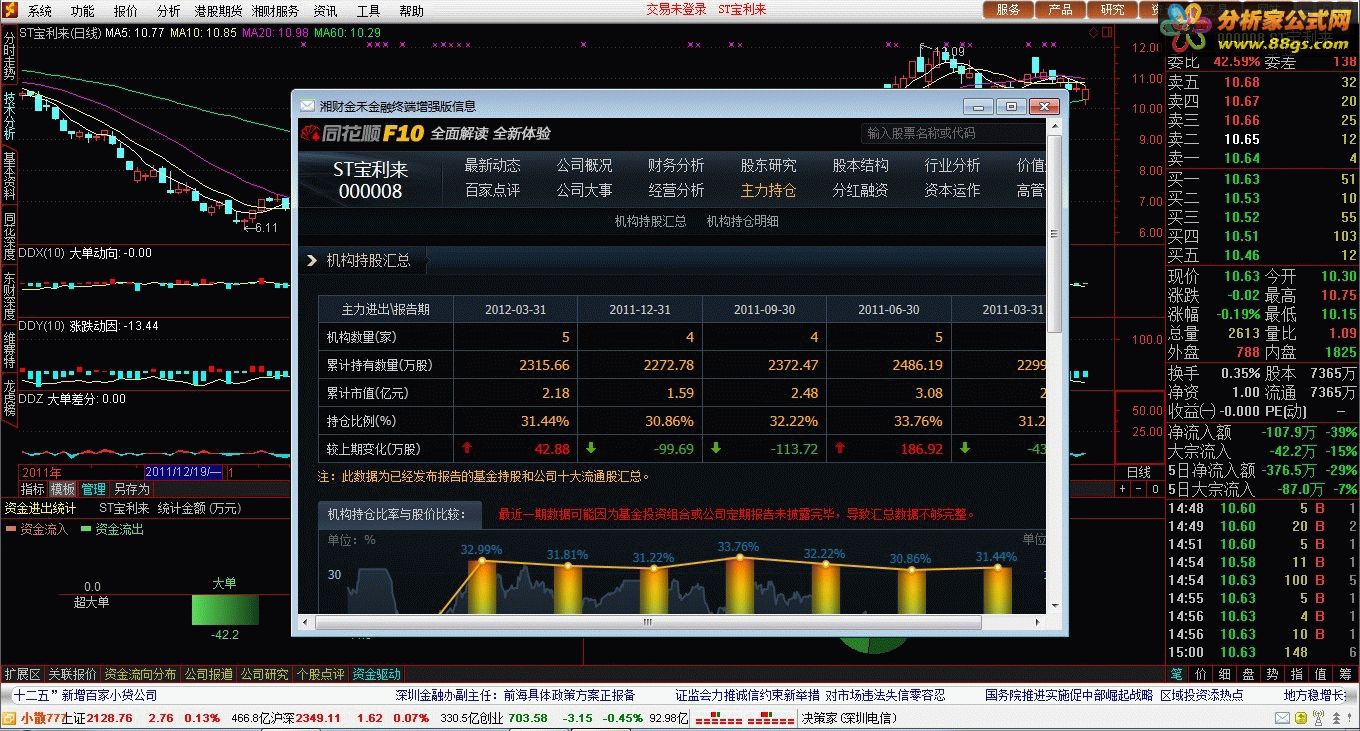Switch to the 个股点评 bottom tab
The image size is (1360, 731).
click(320, 674)
